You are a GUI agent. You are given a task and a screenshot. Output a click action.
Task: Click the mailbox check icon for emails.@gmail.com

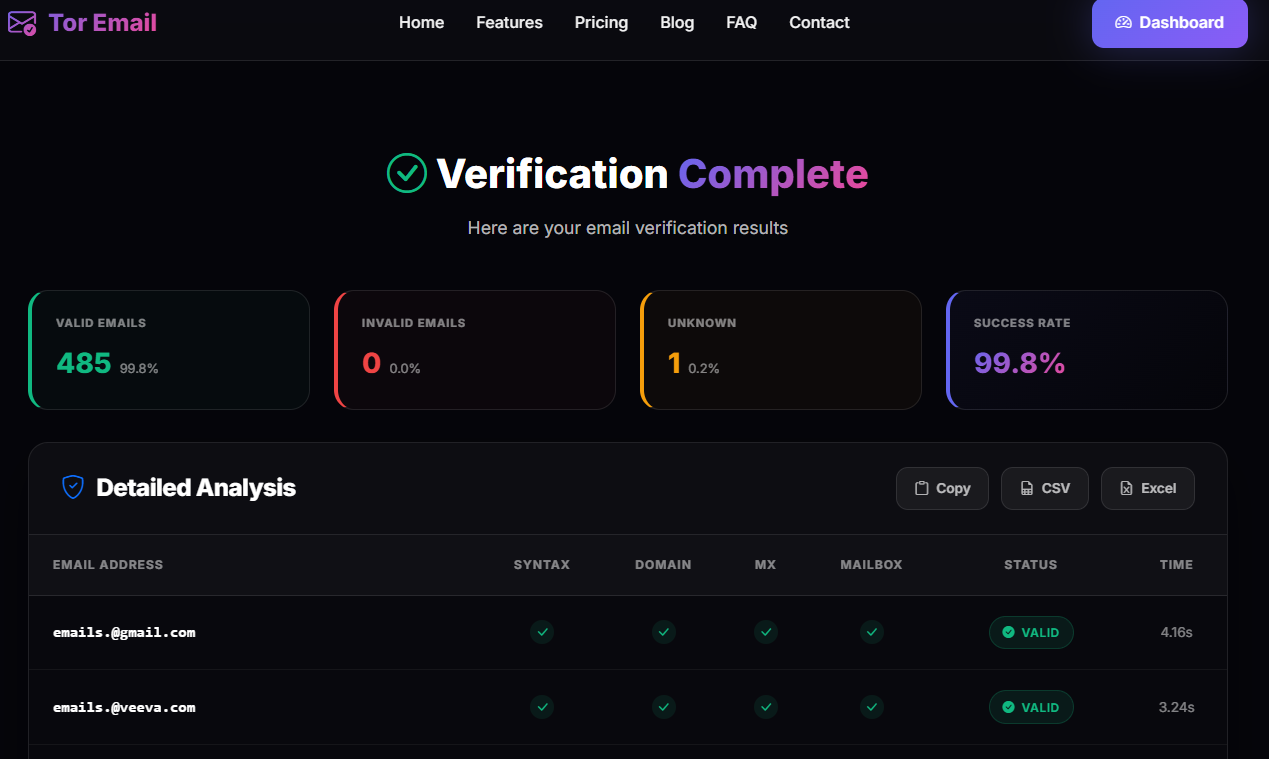click(x=872, y=632)
